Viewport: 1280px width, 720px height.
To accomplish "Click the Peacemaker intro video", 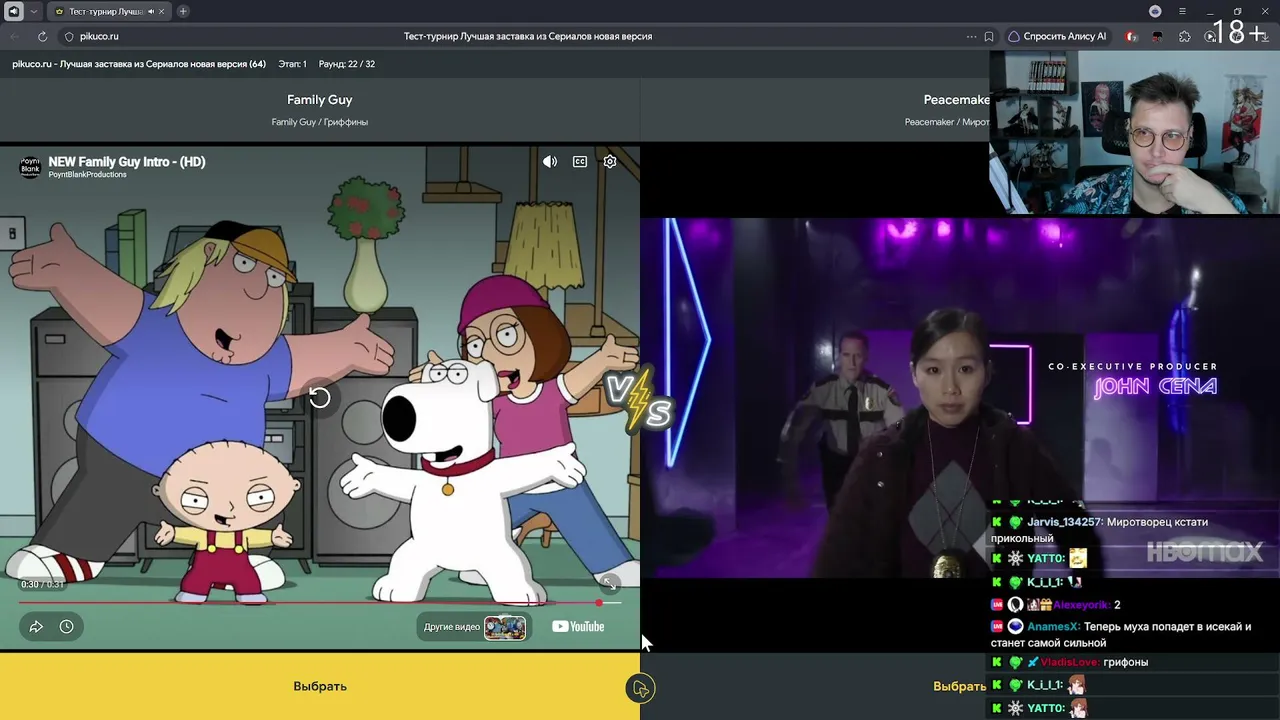I will click(x=960, y=398).
